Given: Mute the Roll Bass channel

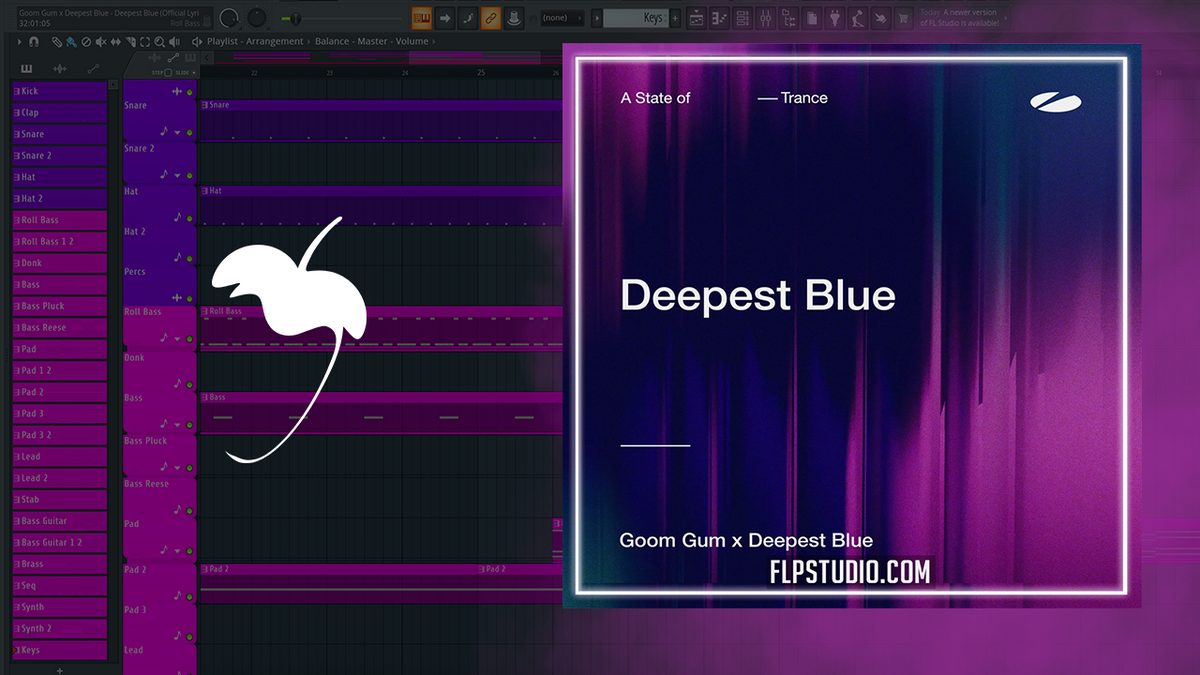Looking at the screenshot, I should 189,339.
